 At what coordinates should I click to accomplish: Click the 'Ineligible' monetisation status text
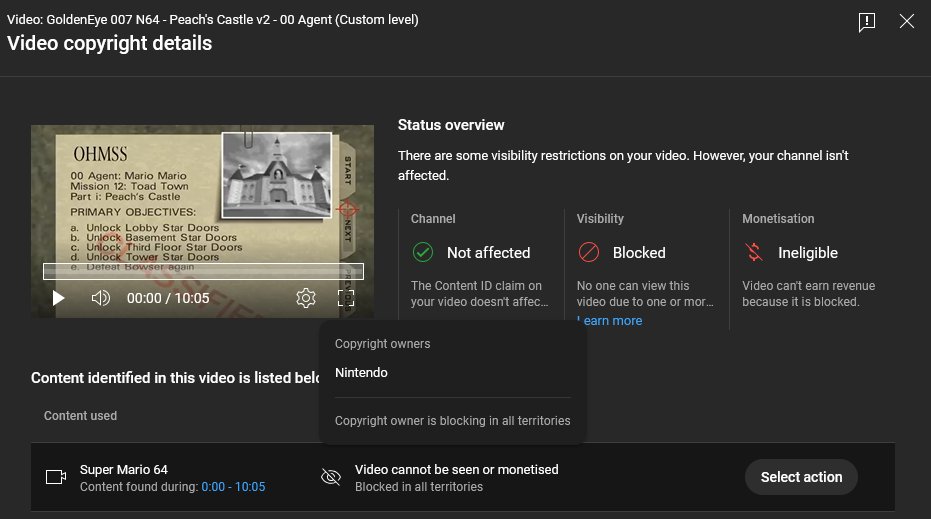808,253
